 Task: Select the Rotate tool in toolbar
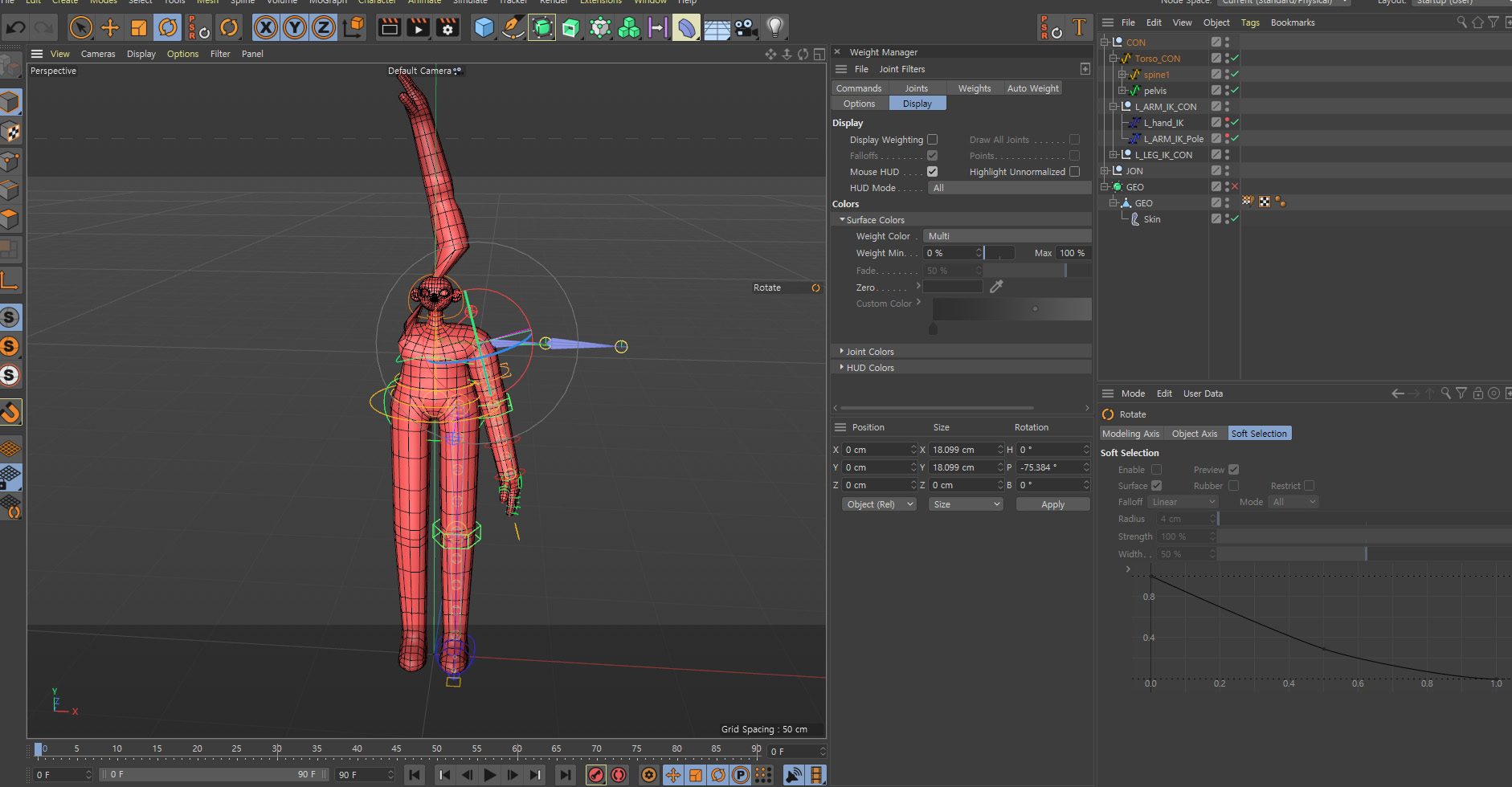click(x=168, y=28)
